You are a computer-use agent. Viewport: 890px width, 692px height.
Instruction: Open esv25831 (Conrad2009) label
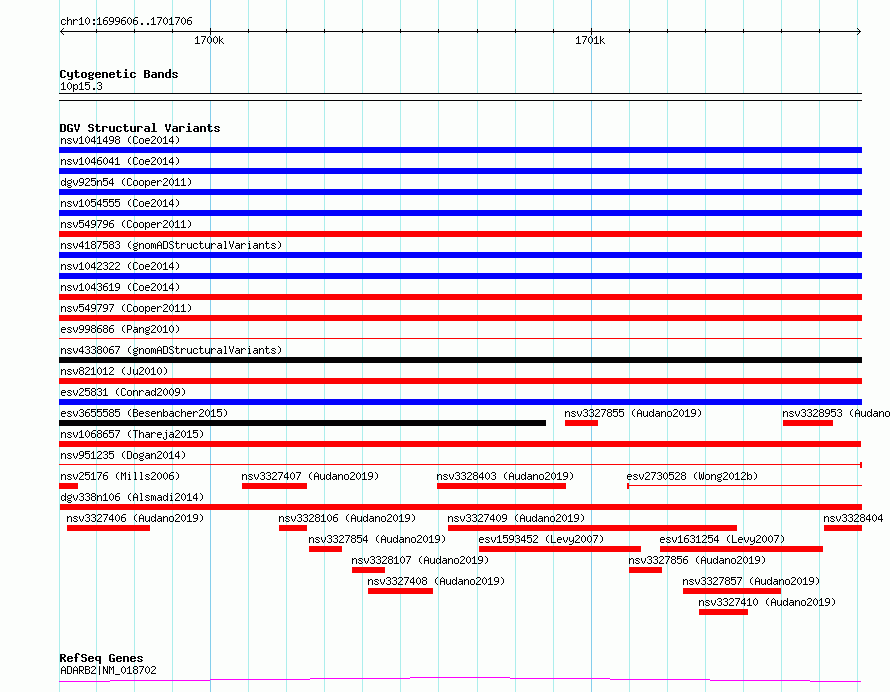[x=123, y=392]
